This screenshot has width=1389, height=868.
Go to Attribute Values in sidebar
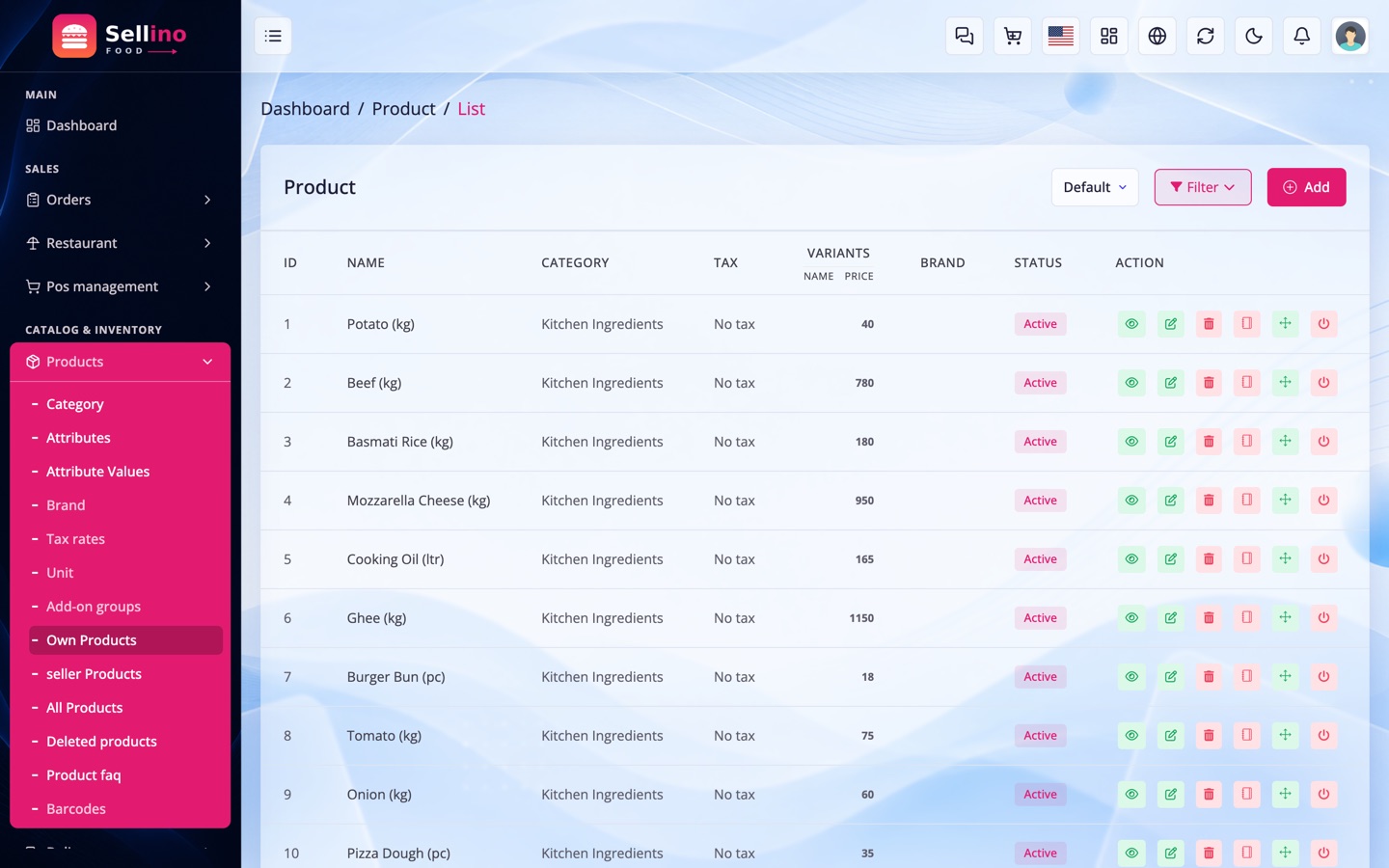[x=97, y=472]
